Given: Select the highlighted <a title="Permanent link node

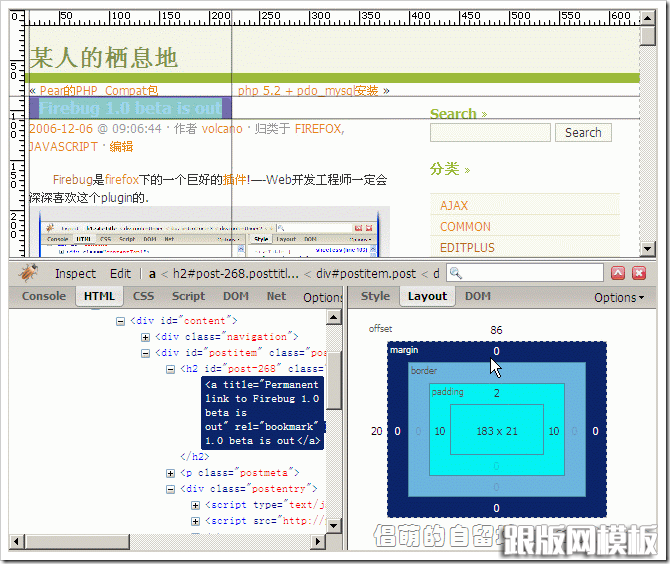Looking at the screenshot, I should (262, 413).
